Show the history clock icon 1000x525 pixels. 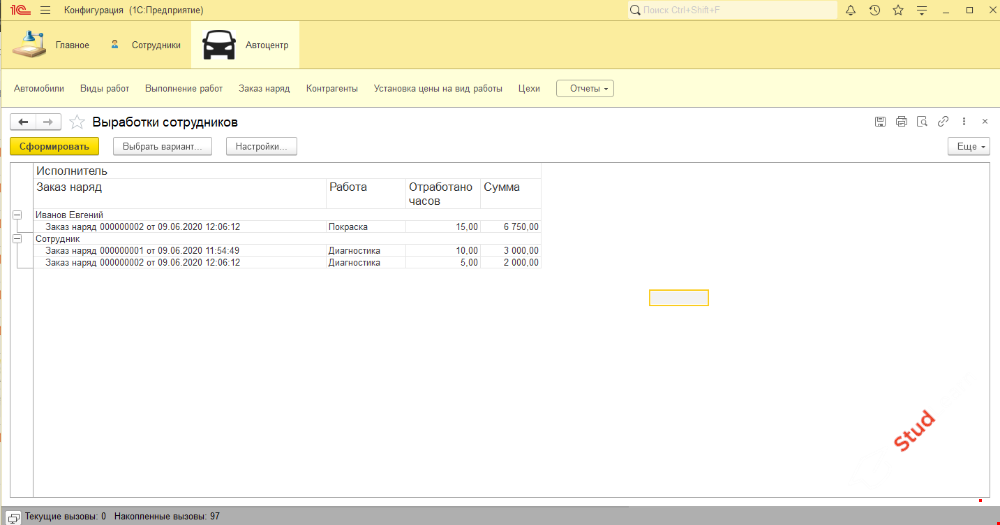(x=875, y=10)
